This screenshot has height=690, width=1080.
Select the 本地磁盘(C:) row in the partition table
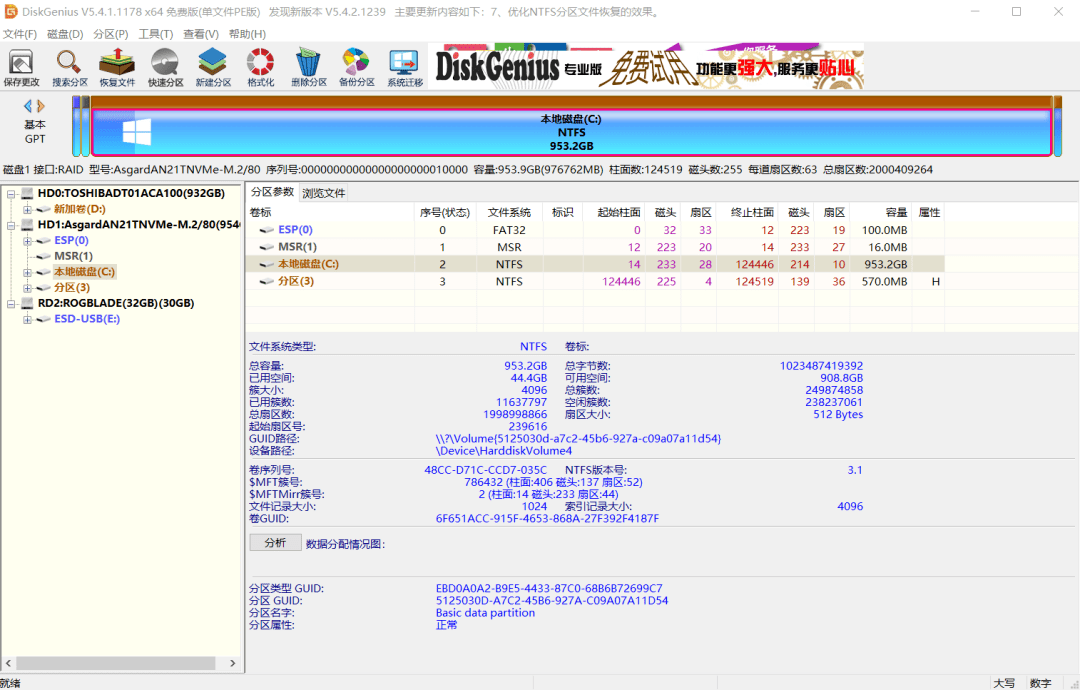(x=594, y=264)
